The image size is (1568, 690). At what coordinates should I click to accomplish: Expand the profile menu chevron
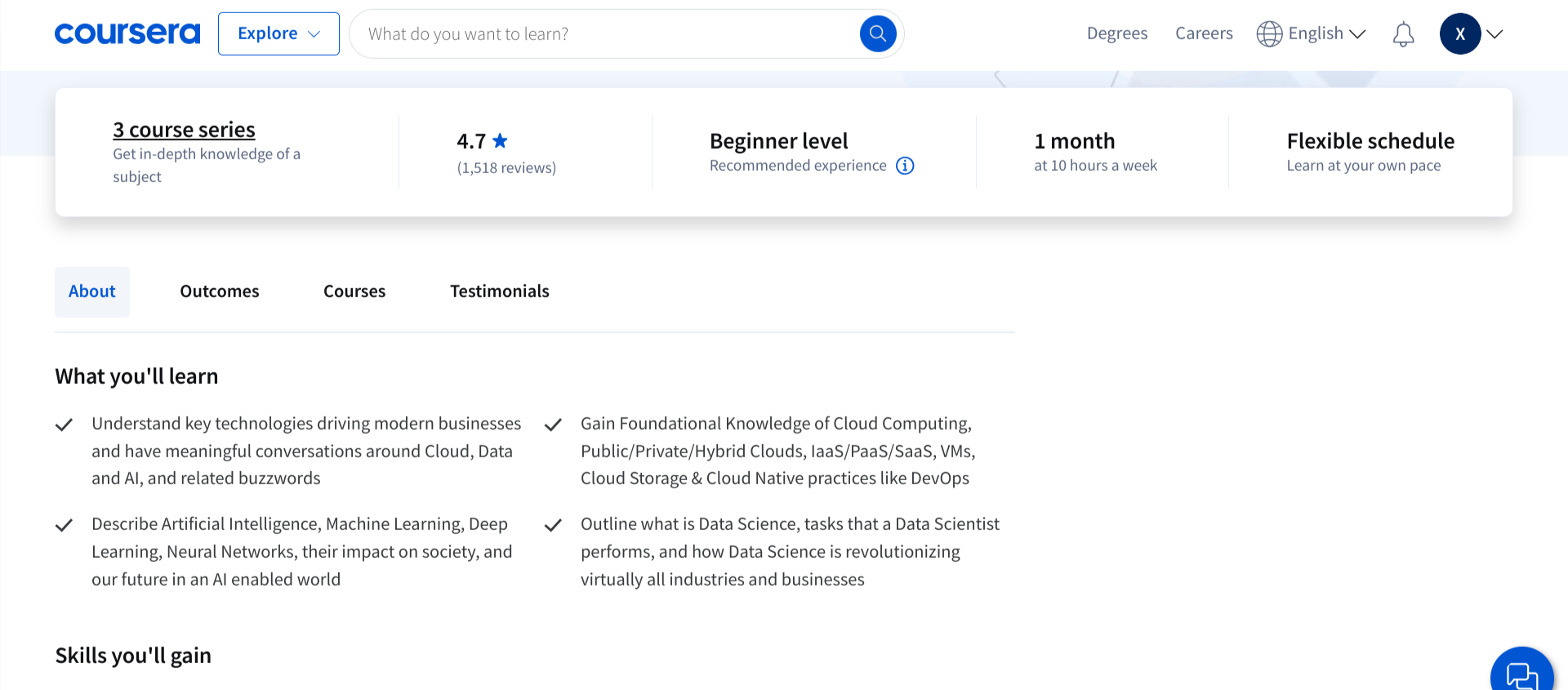[1494, 33]
